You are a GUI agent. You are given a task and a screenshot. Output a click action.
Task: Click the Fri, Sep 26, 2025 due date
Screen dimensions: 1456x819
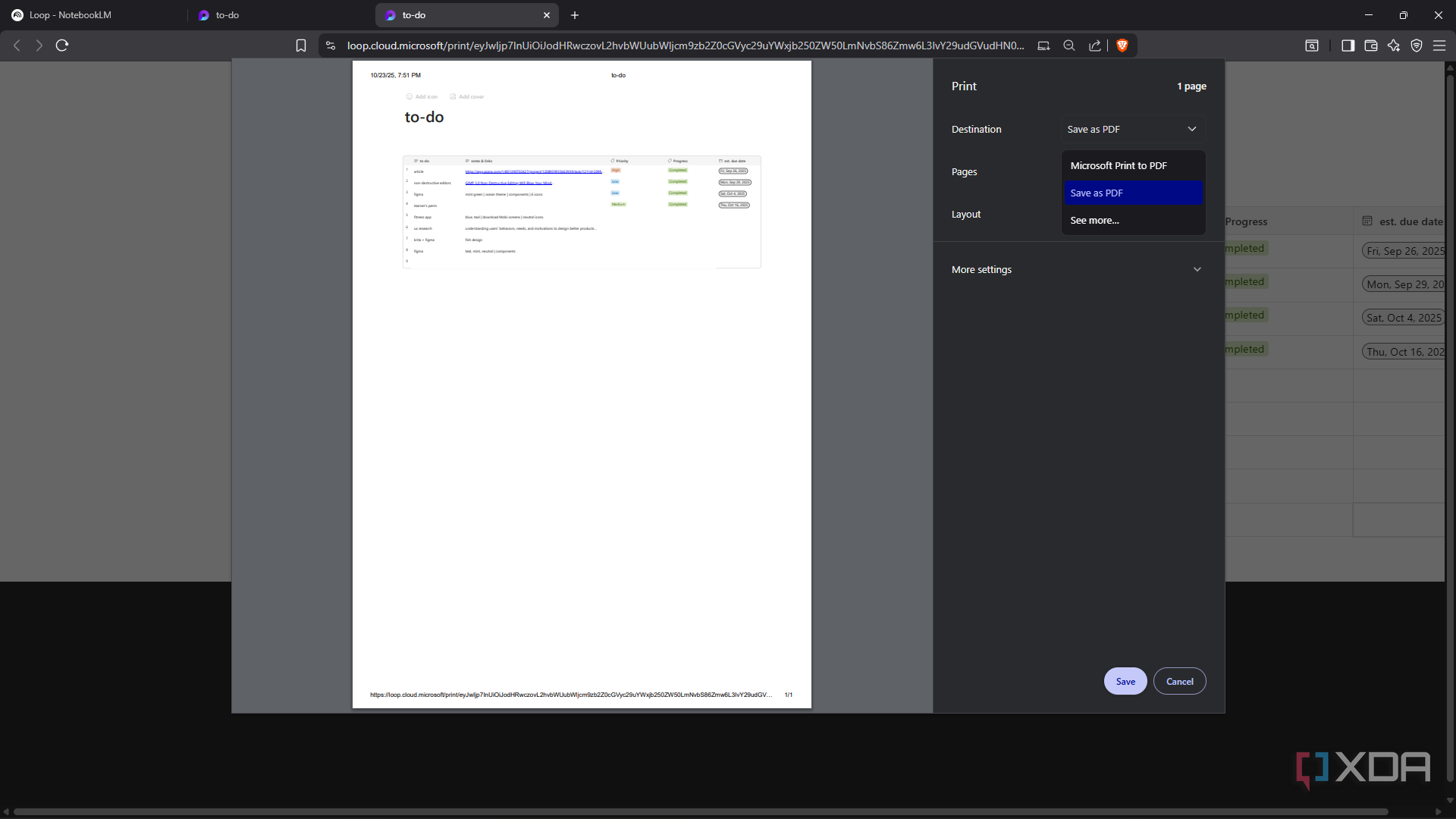pos(1404,251)
